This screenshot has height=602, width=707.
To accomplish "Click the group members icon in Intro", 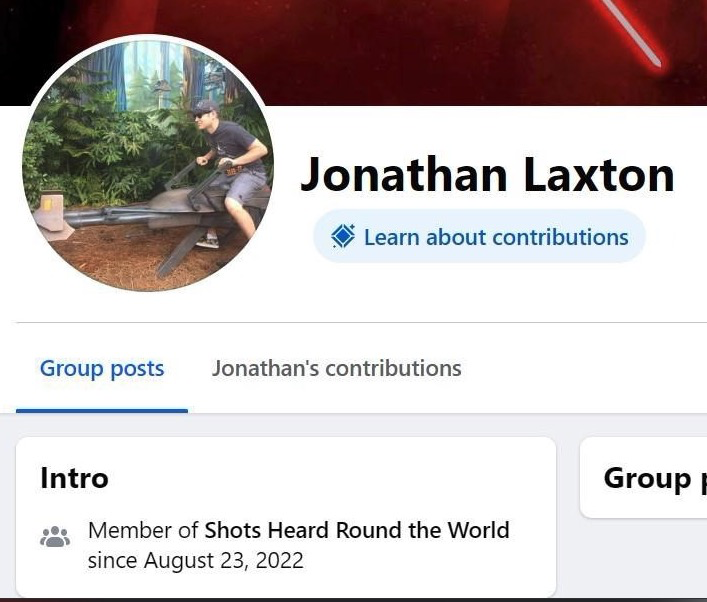I will (x=55, y=537).
